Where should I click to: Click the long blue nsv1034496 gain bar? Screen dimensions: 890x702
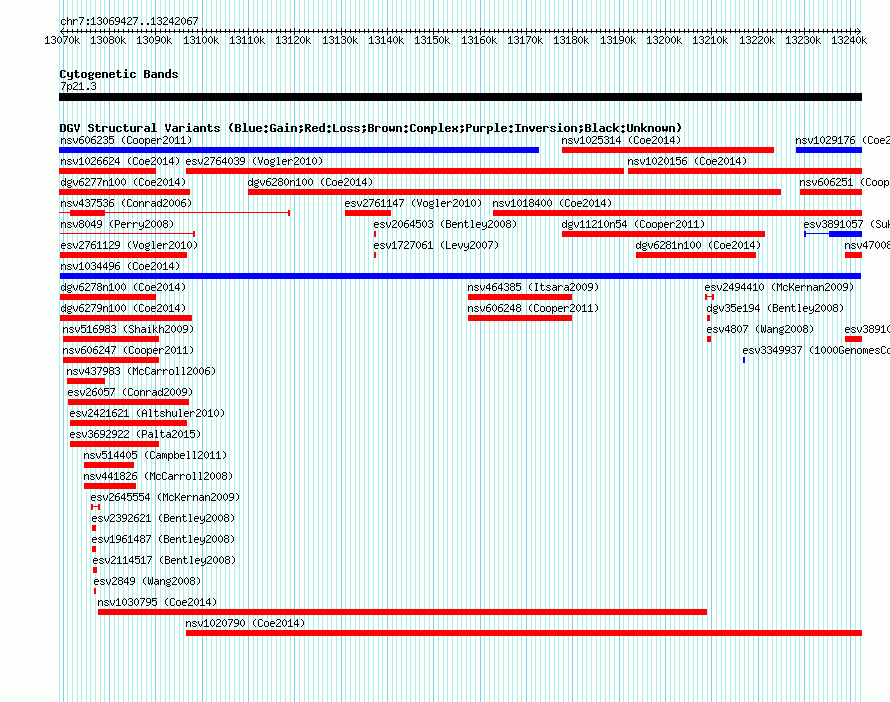click(x=460, y=276)
